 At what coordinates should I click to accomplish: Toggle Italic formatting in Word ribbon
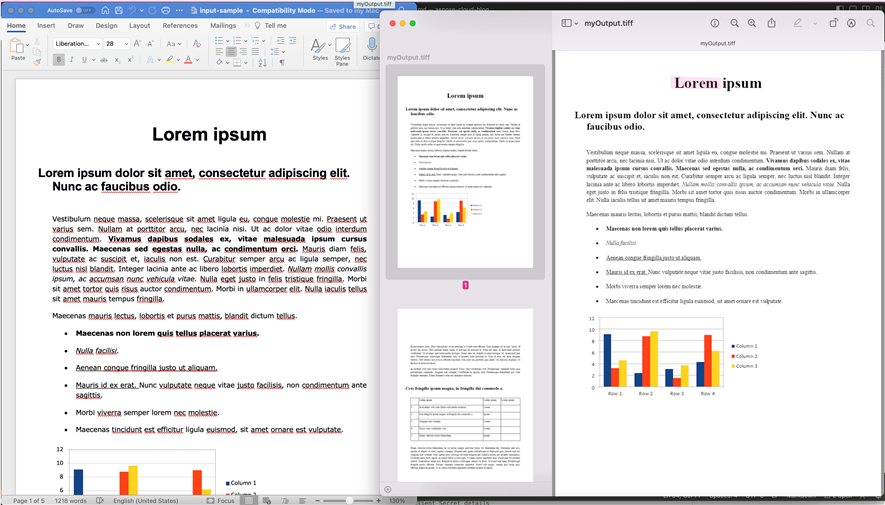[72, 59]
